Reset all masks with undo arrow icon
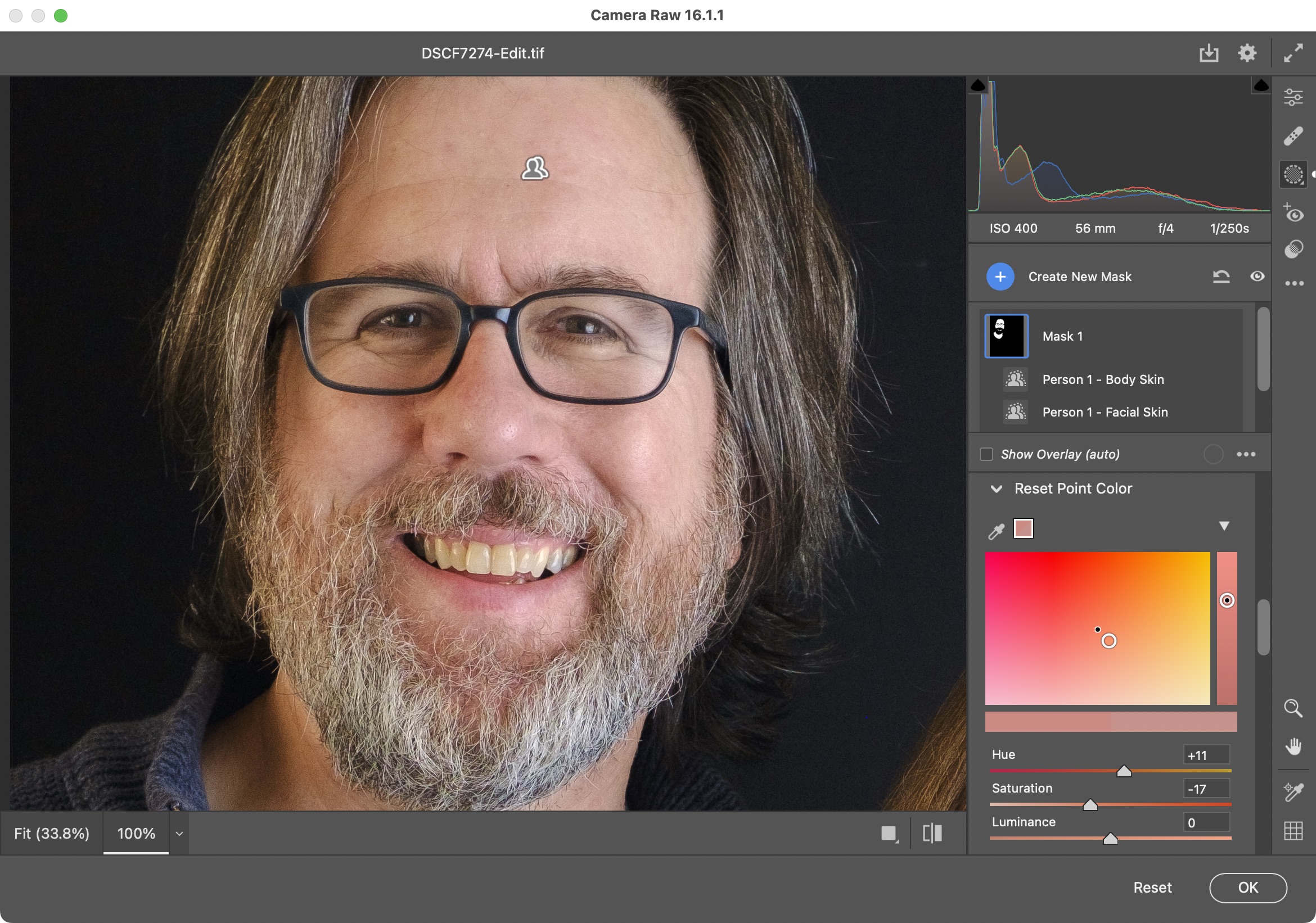 (x=1221, y=277)
